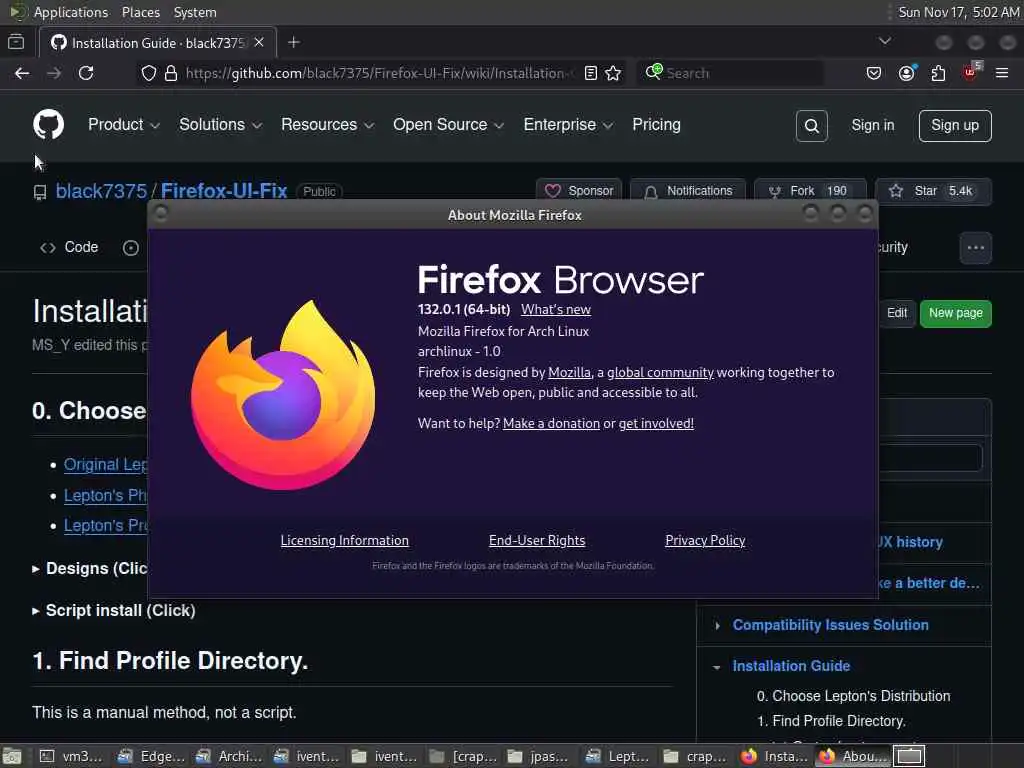Select the Installation Guide browser tab
The width and height of the screenshot is (1024, 768).
point(157,42)
